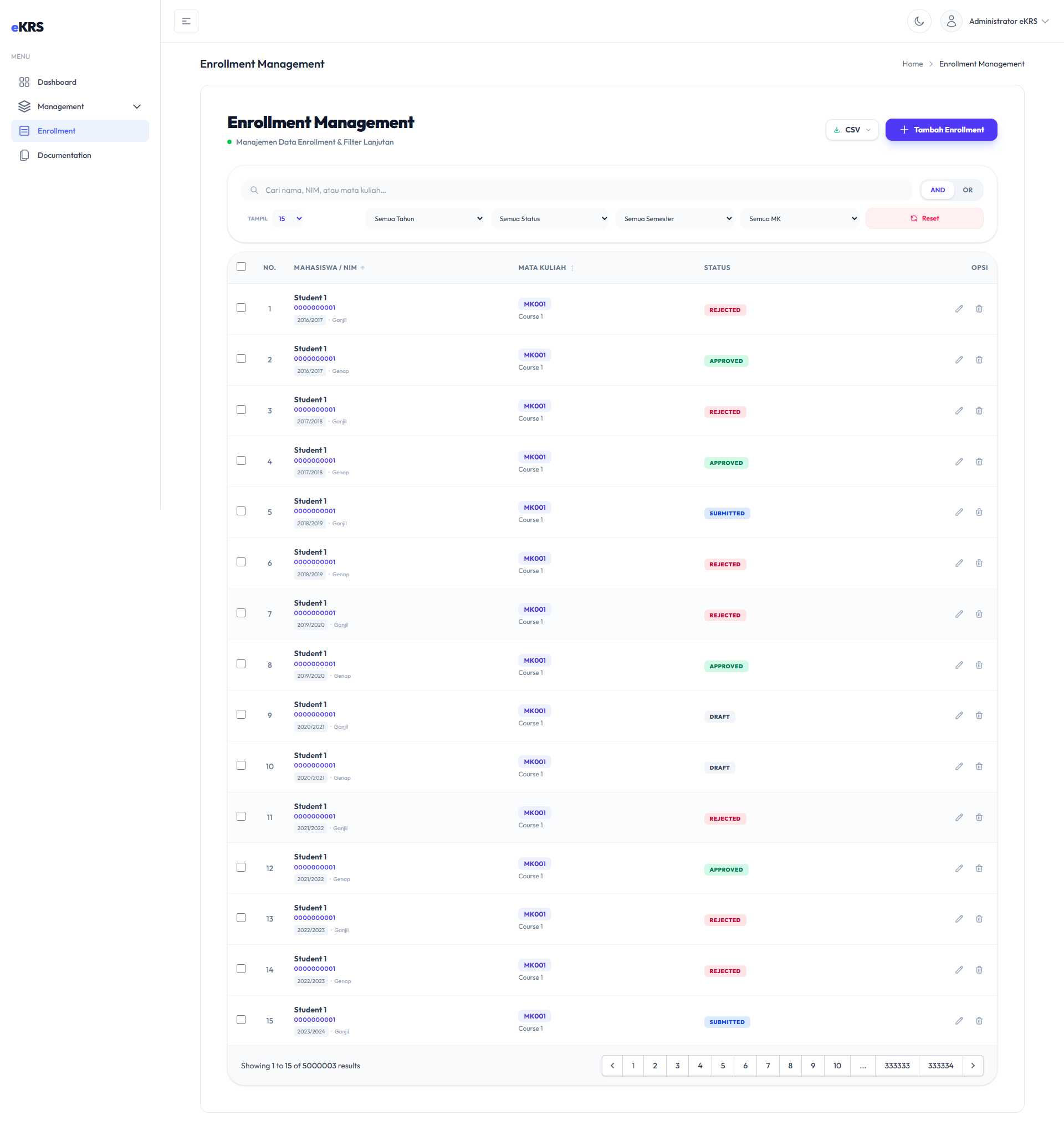Toggle the sidebar hamburger menu

click(x=186, y=21)
